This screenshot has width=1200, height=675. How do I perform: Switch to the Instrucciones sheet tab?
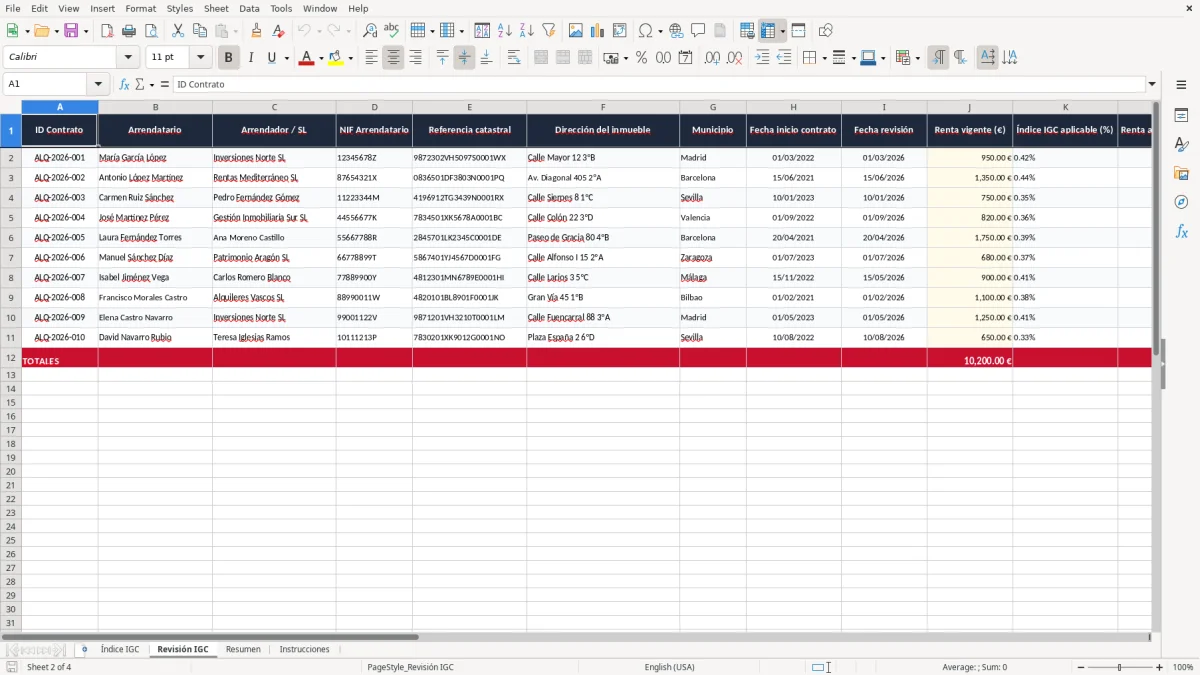coord(304,649)
